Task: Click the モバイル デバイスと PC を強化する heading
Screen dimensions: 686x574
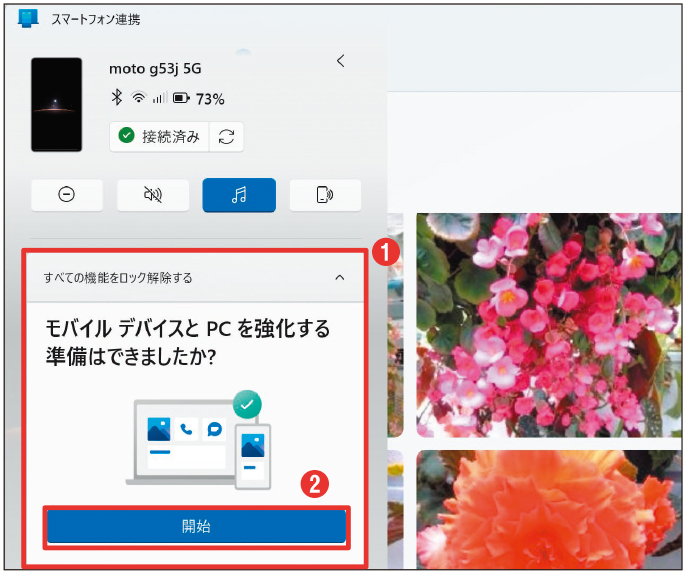Action: click(x=187, y=342)
